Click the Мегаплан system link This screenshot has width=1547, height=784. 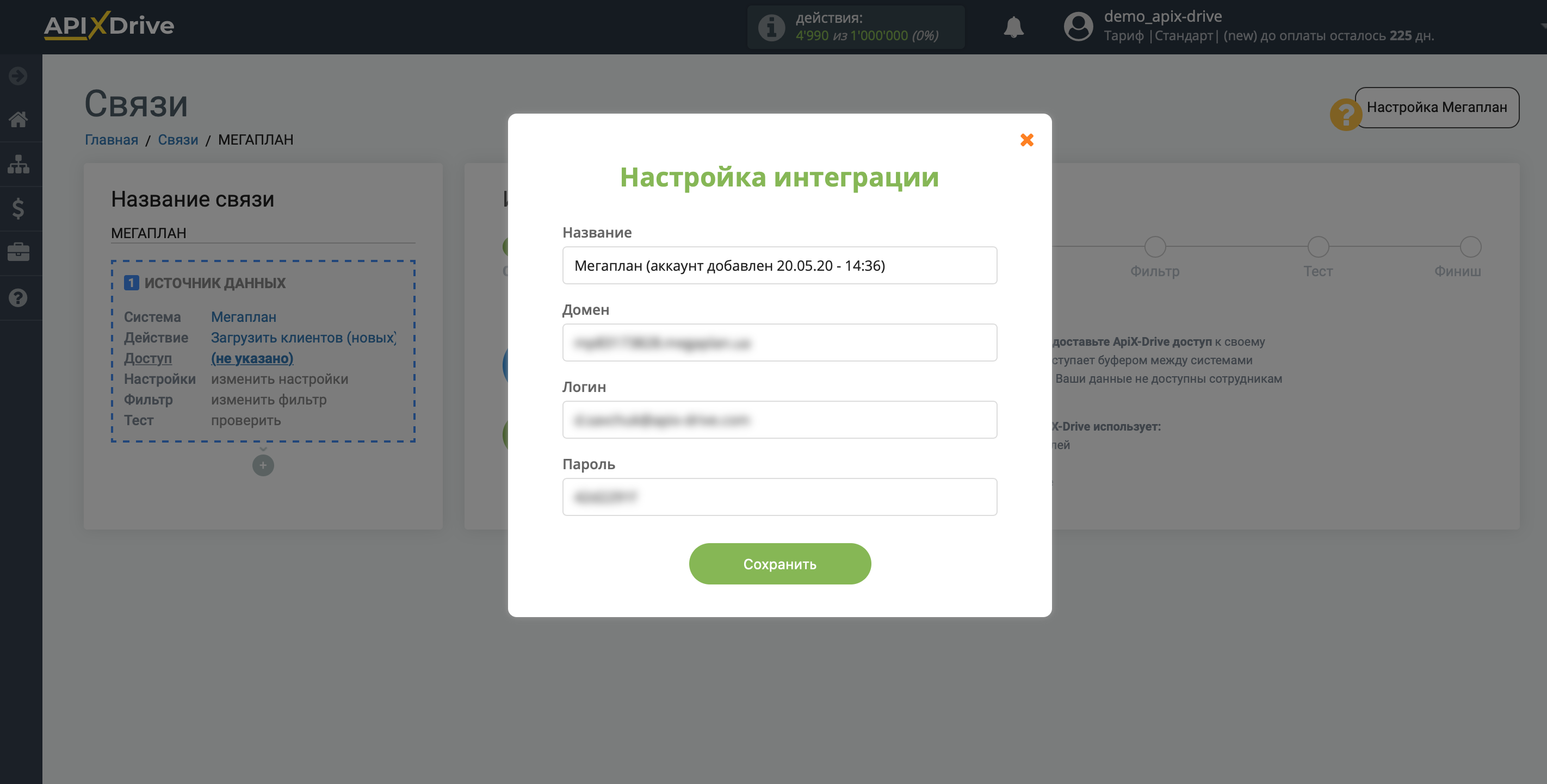coord(243,316)
